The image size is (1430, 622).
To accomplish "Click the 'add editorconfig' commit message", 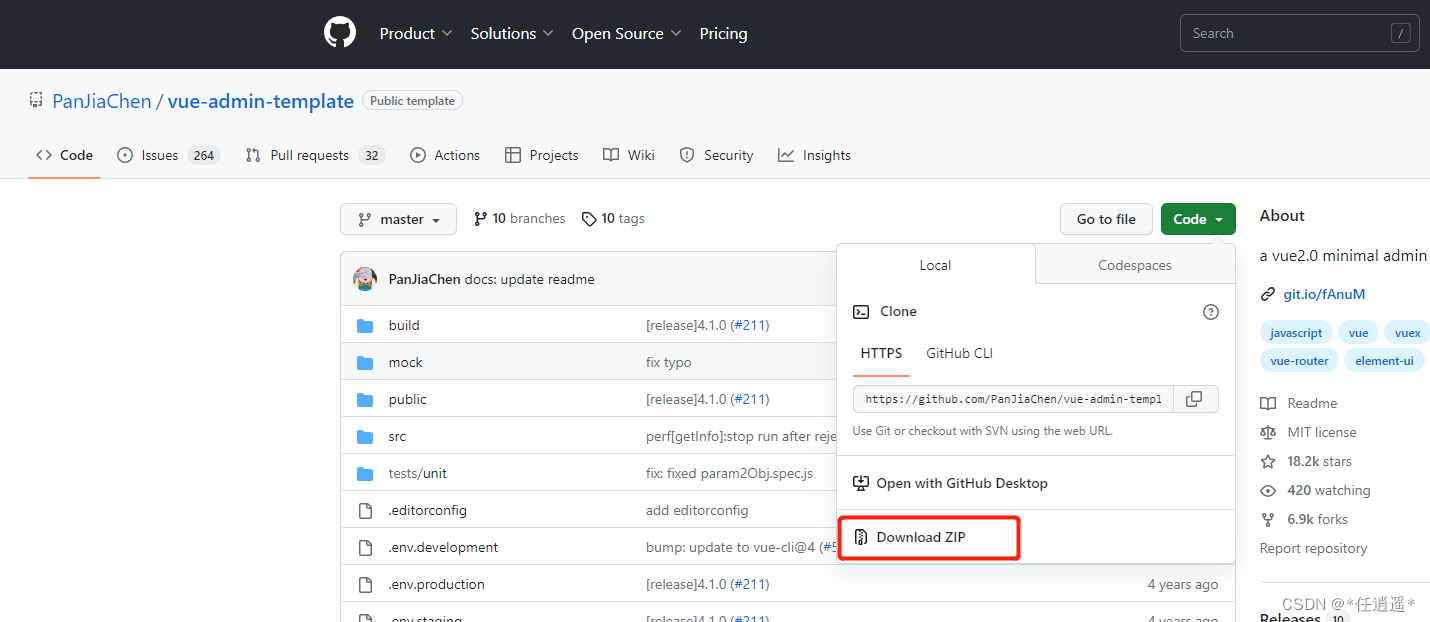I will tap(697, 510).
